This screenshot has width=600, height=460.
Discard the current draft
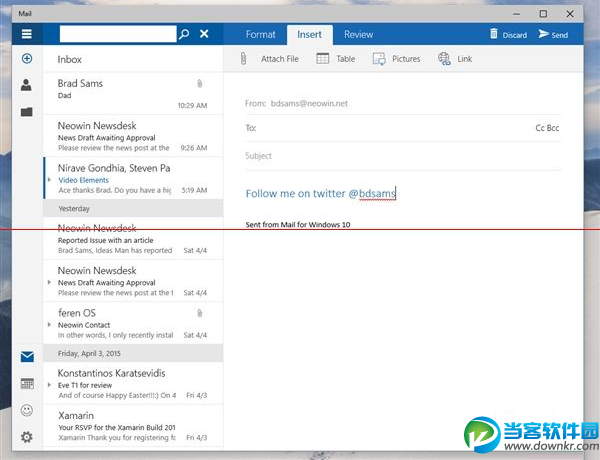507,35
